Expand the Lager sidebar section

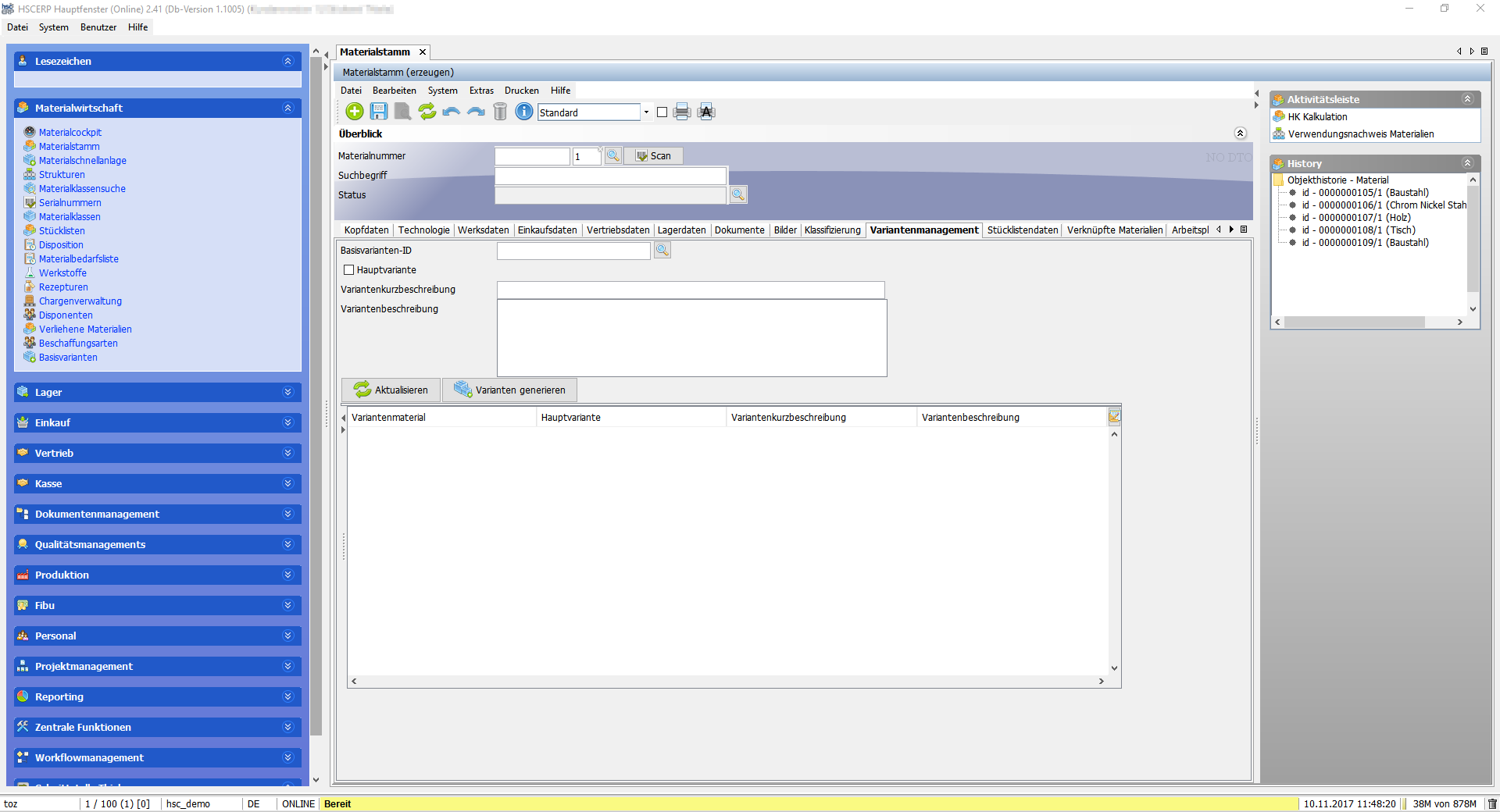(287, 392)
